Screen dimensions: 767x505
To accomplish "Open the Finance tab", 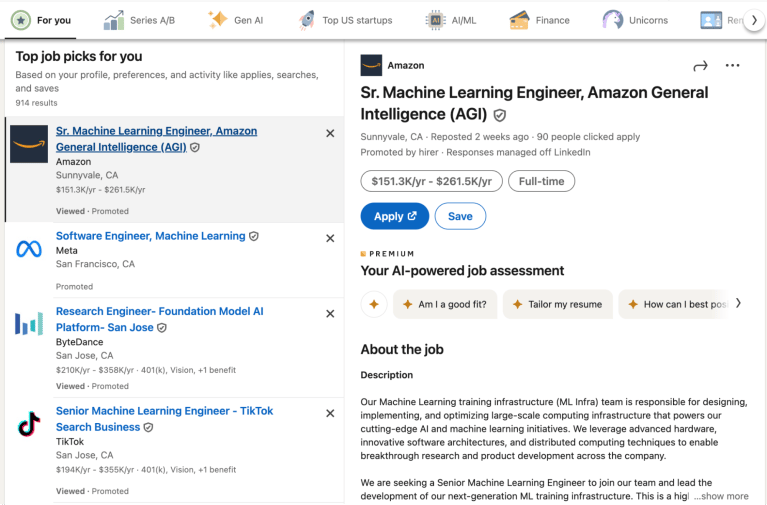I will coord(539,20).
